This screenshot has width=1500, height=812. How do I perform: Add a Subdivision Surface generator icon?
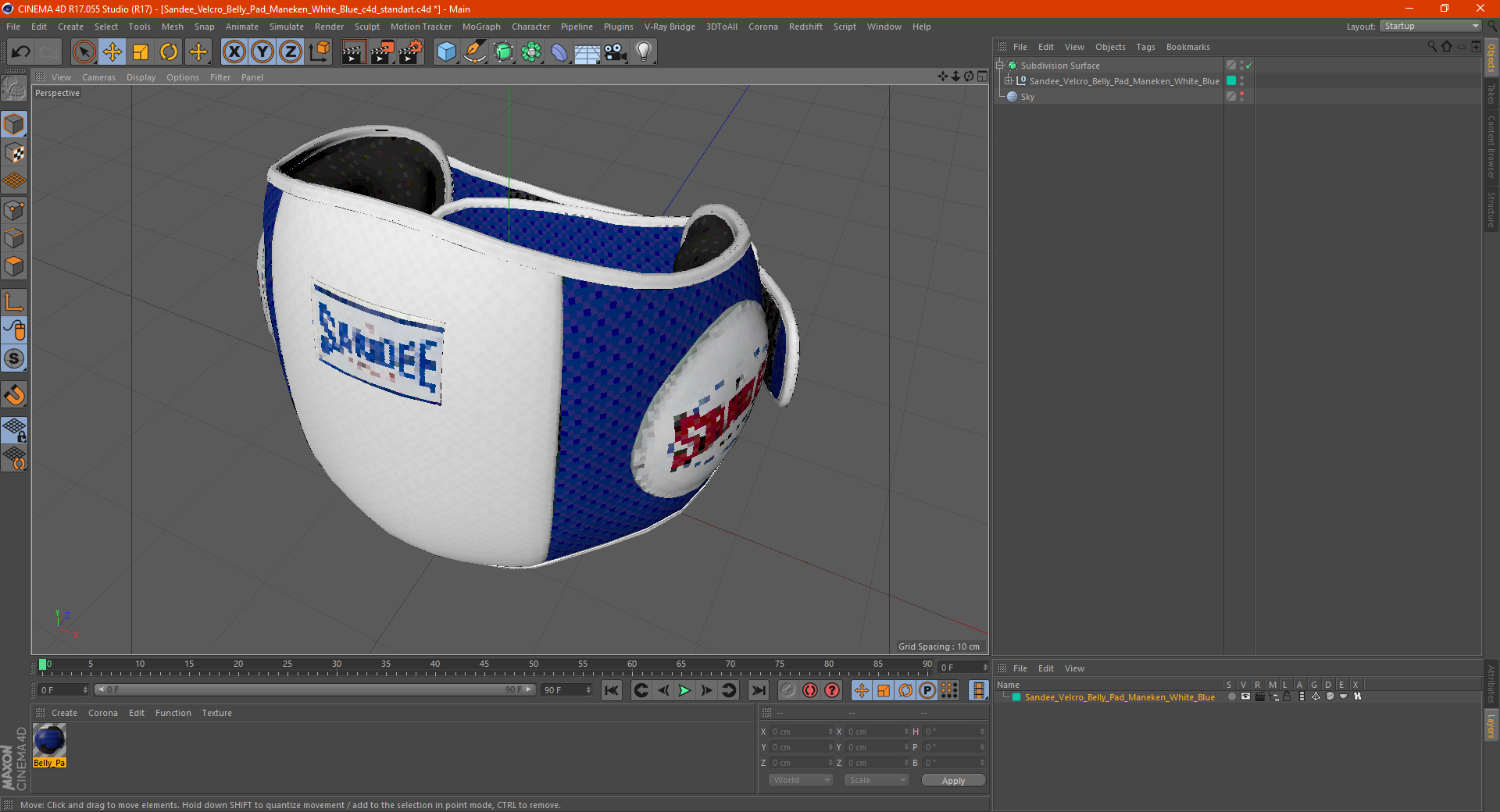[503, 52]
